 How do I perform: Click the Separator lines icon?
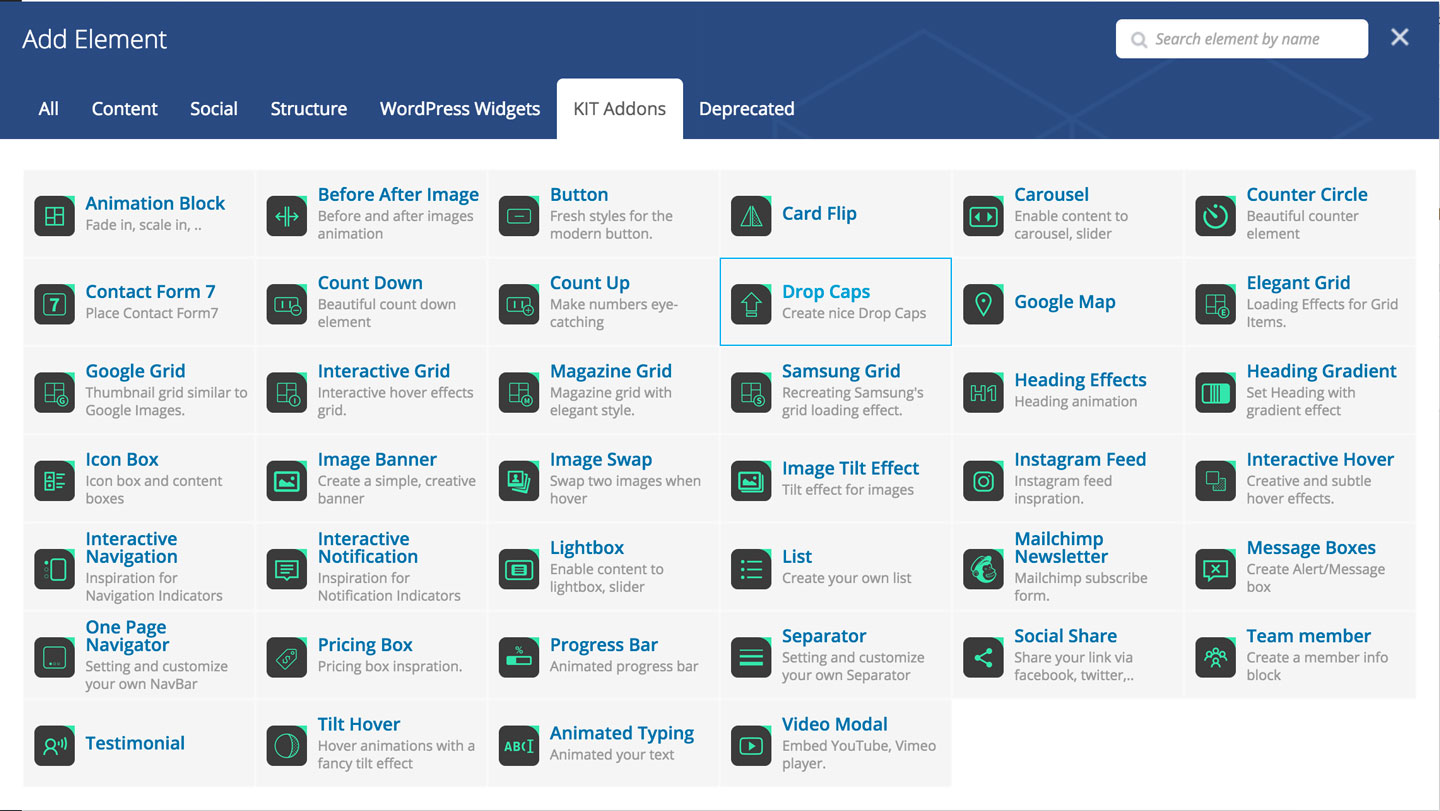(750, 658)
